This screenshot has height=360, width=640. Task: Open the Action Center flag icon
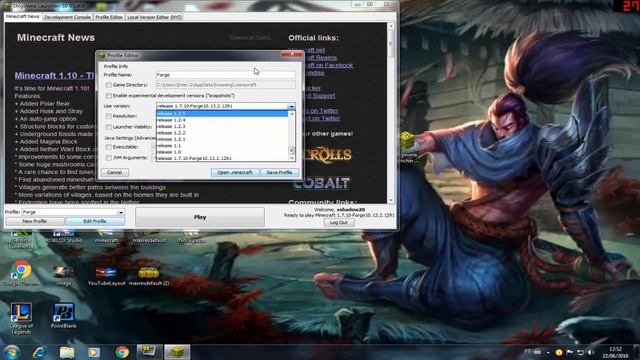(569, 352)
